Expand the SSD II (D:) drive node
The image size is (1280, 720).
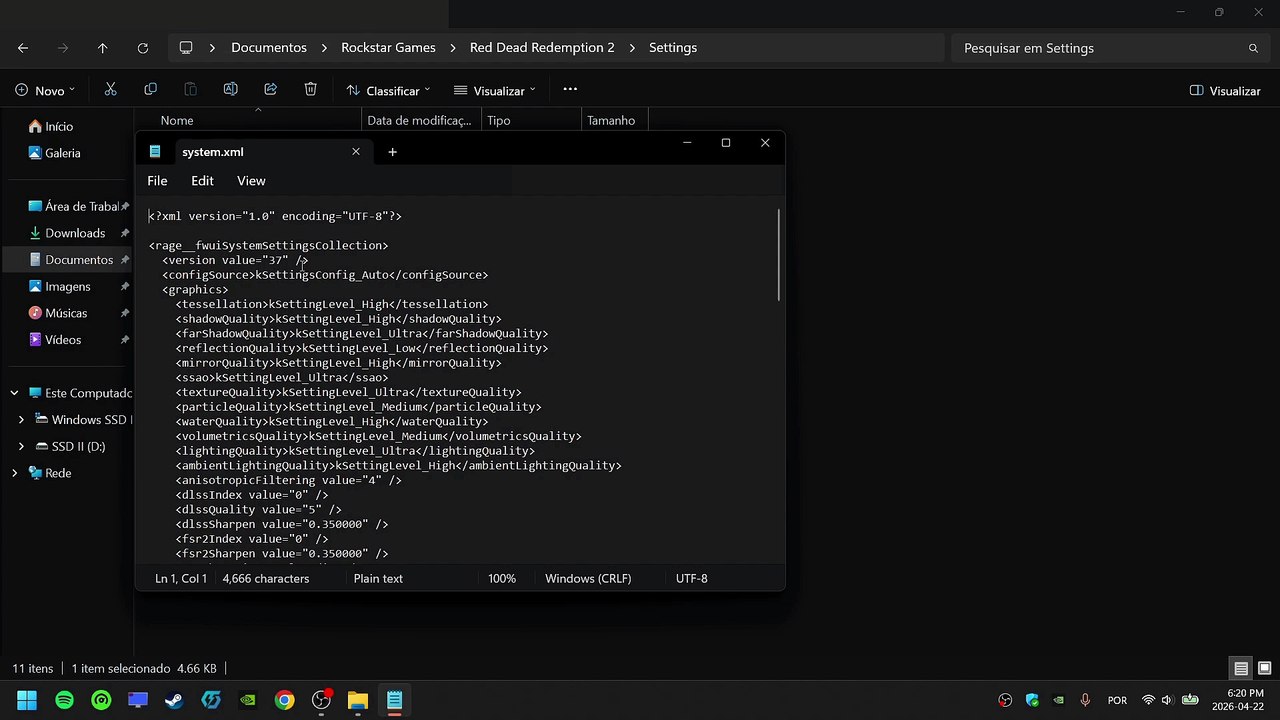(22, 446)
